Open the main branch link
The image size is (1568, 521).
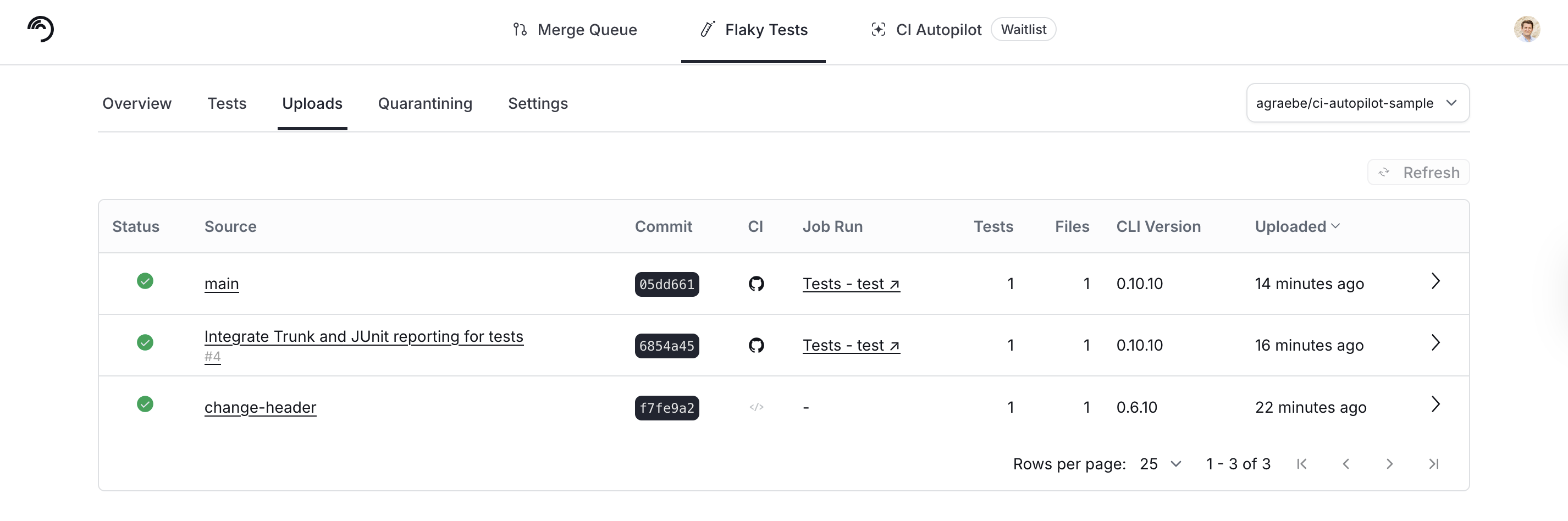[222, 284]
